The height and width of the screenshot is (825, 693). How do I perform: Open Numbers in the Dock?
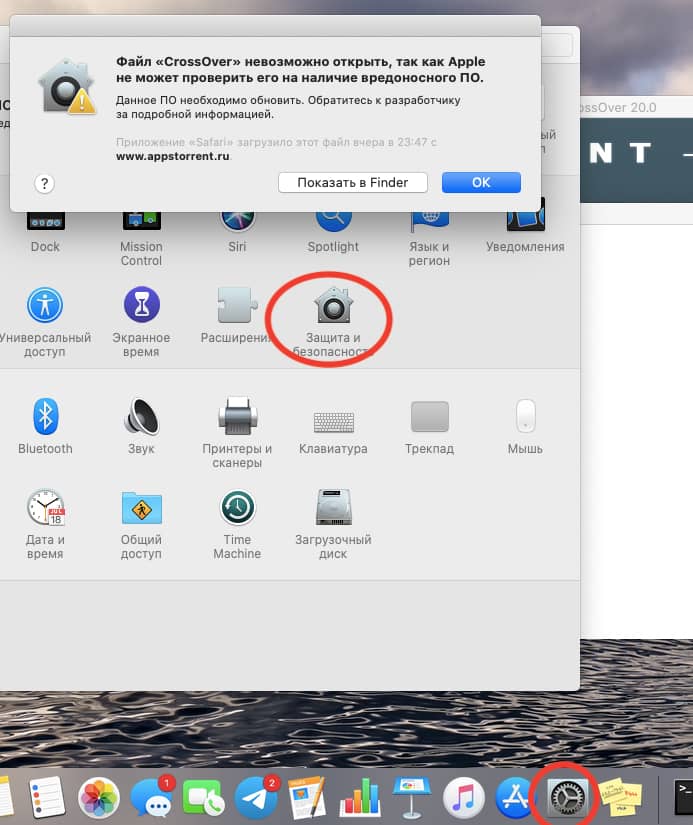pyautogui.click(x=359, y=799)
